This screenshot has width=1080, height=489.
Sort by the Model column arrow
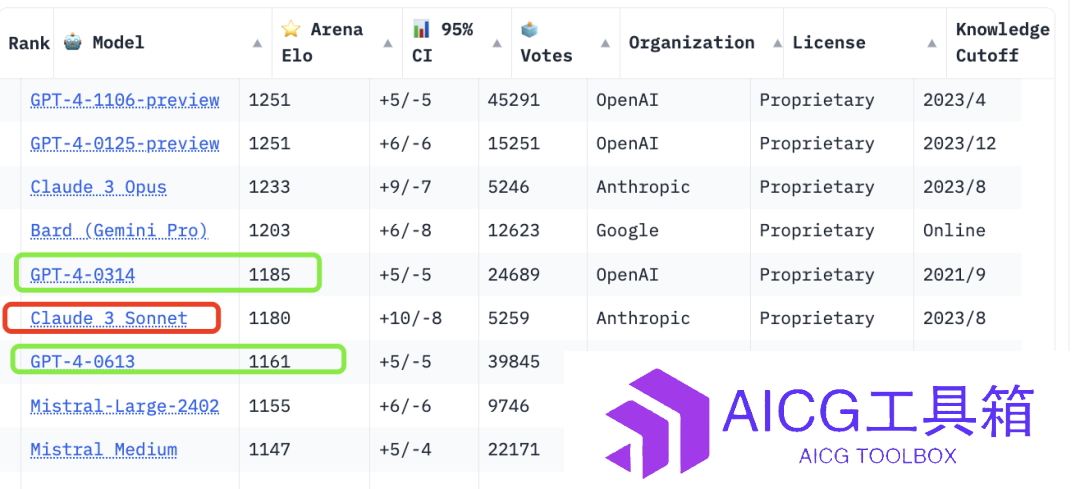[258, 43]
